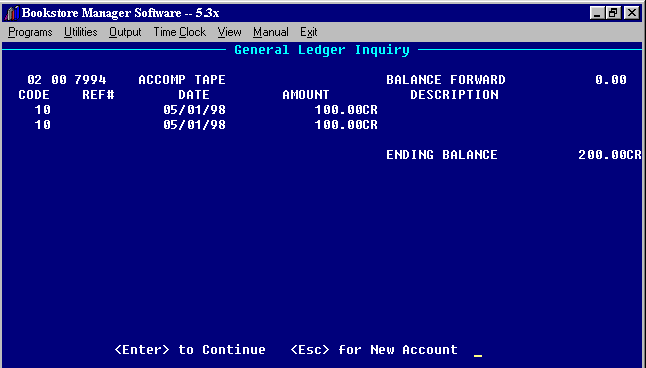The height and width of the screenshot is (368, 646).
Task: Restore down the Bookstore Manager window
Action: tap(613, 13)
